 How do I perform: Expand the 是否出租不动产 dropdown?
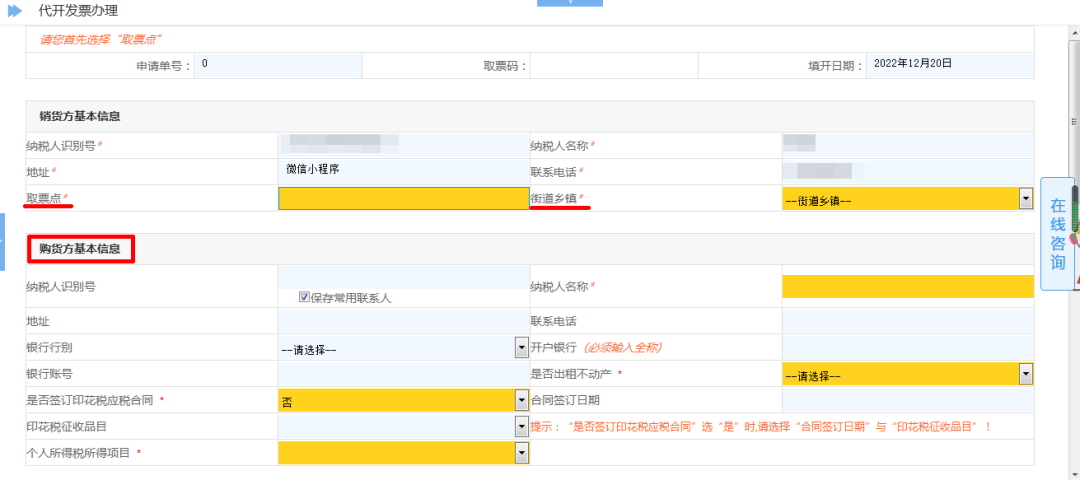(1025, 374)
